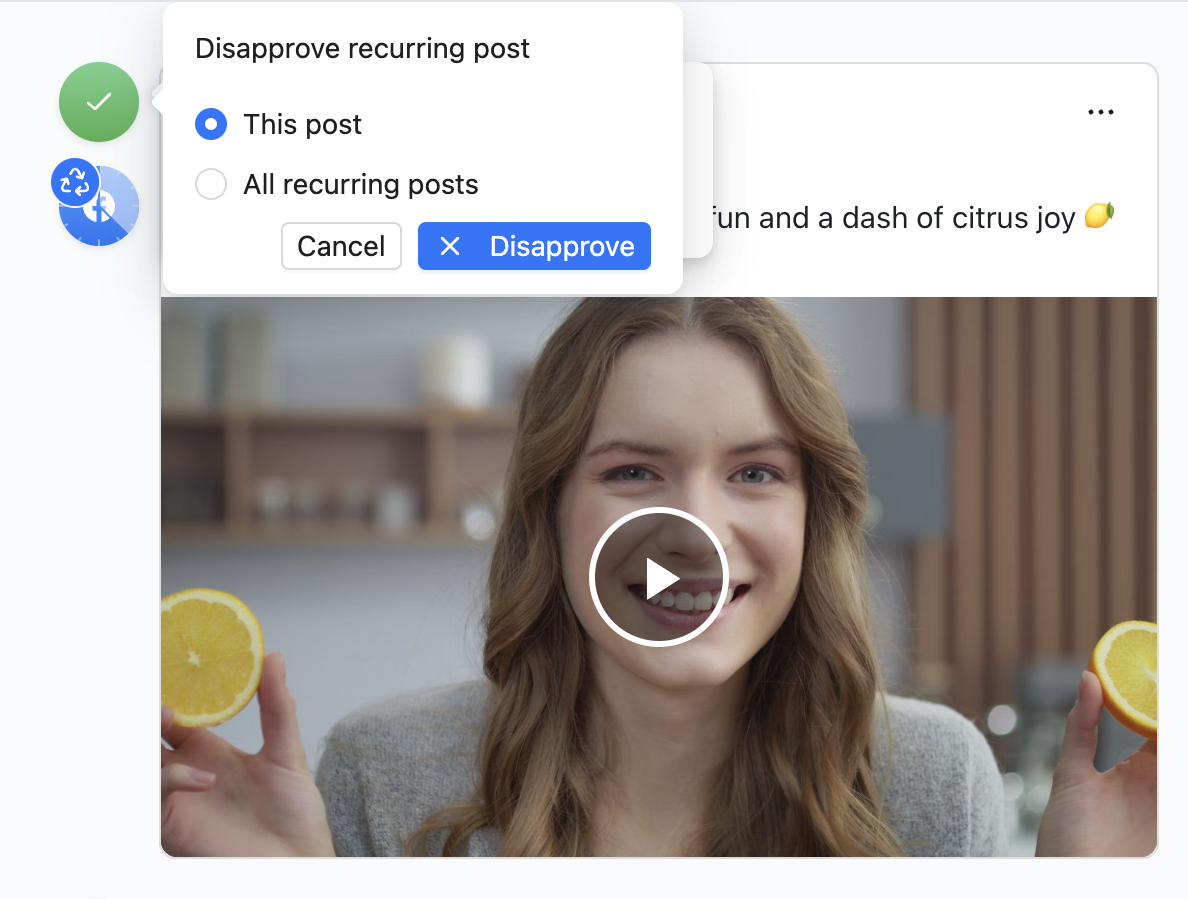1188x899 pixels.
Task: Click the green approval checkmark circle
Action: click(x=98, y=102)
